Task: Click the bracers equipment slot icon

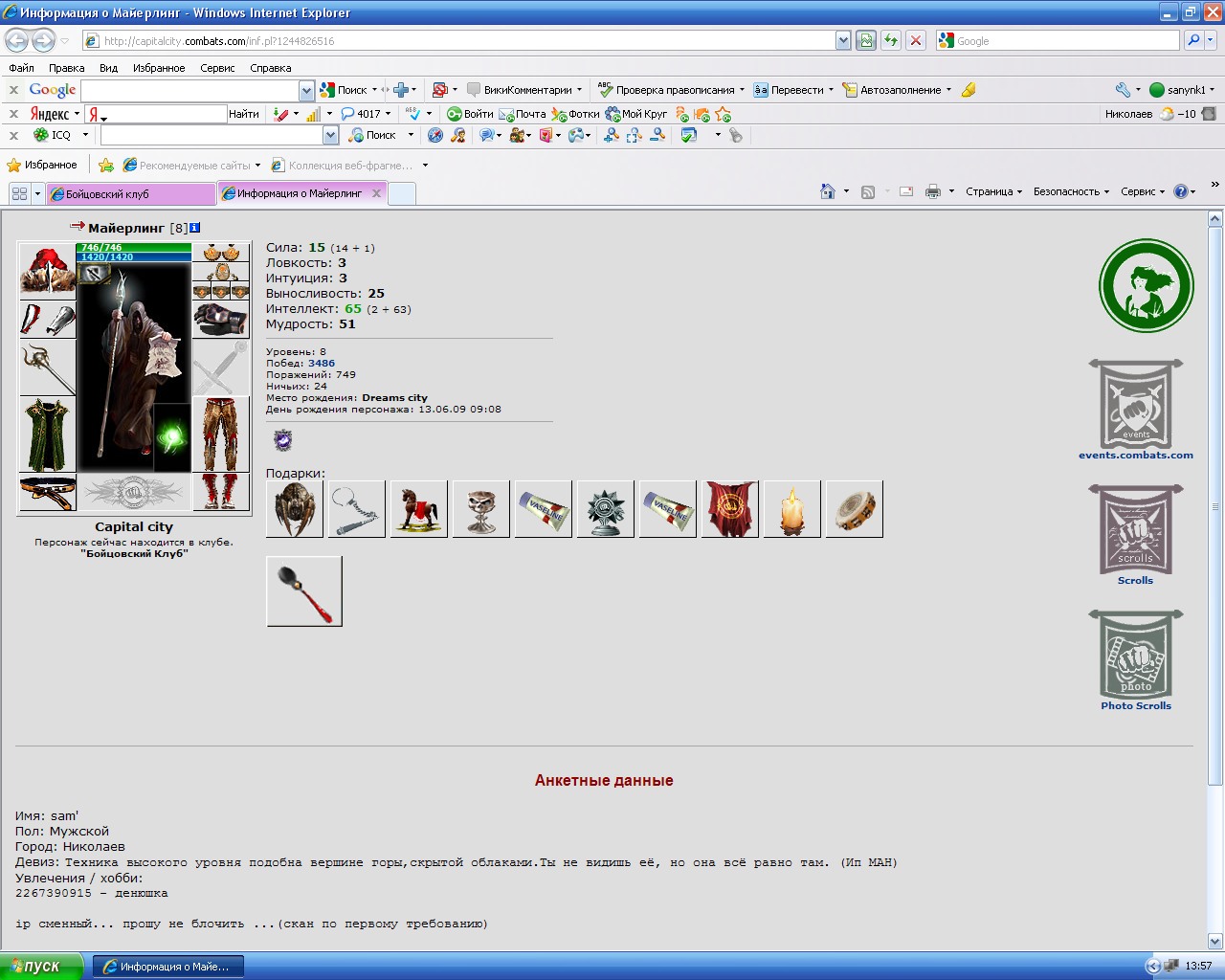Action: 47,319
